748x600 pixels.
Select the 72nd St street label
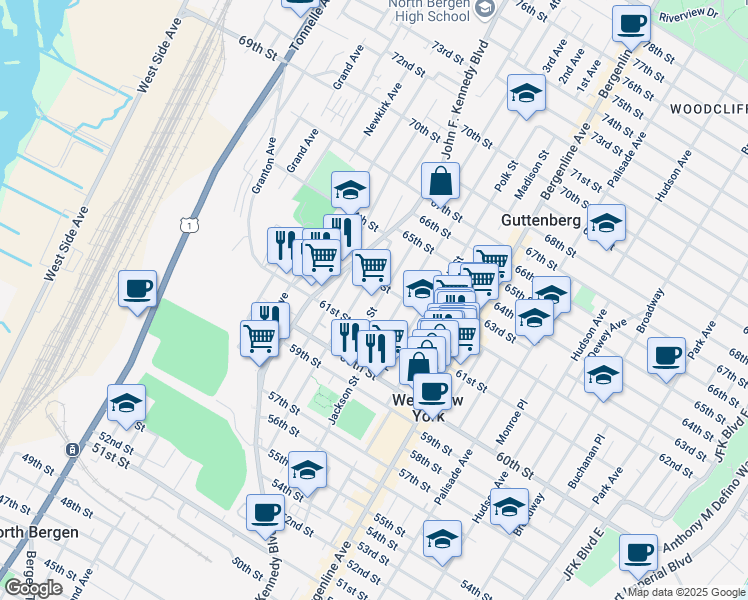408,65
